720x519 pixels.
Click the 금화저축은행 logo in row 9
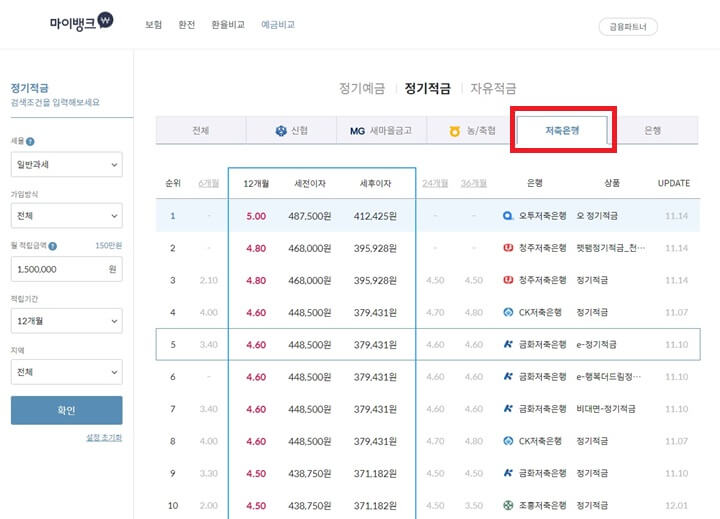click(x=508, y=473)
